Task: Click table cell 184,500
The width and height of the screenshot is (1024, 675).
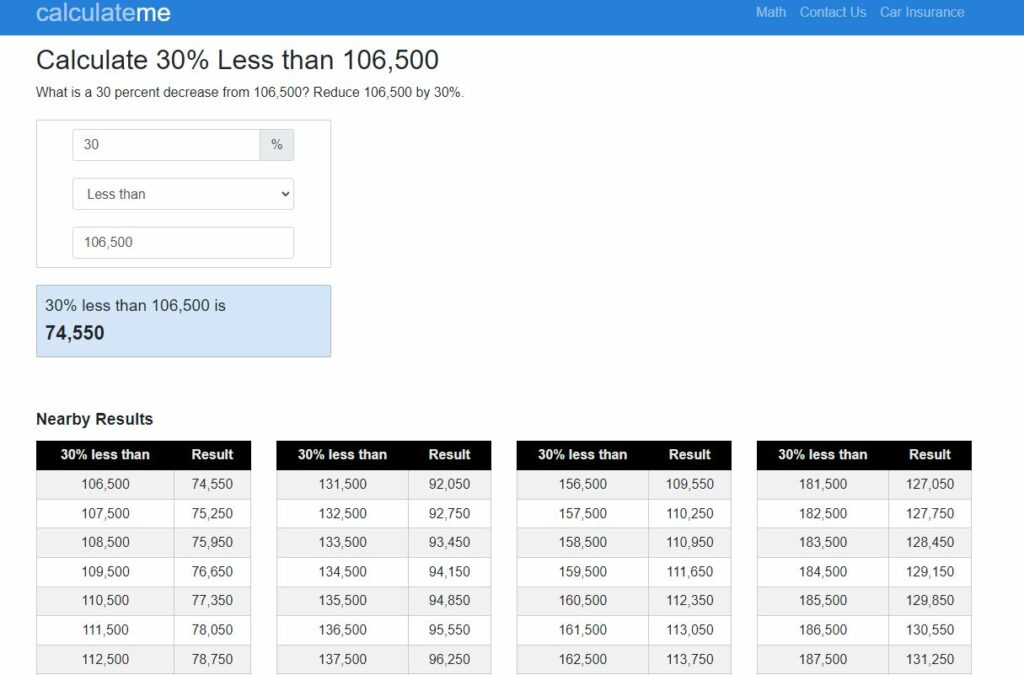Action: [823, 572]
